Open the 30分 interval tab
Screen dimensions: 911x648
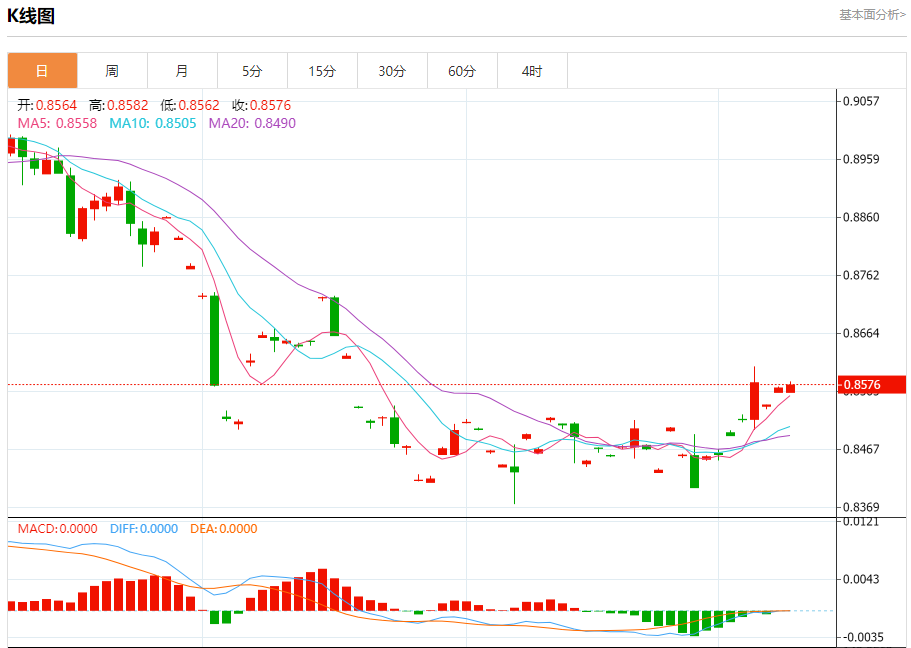coord(392,71)
